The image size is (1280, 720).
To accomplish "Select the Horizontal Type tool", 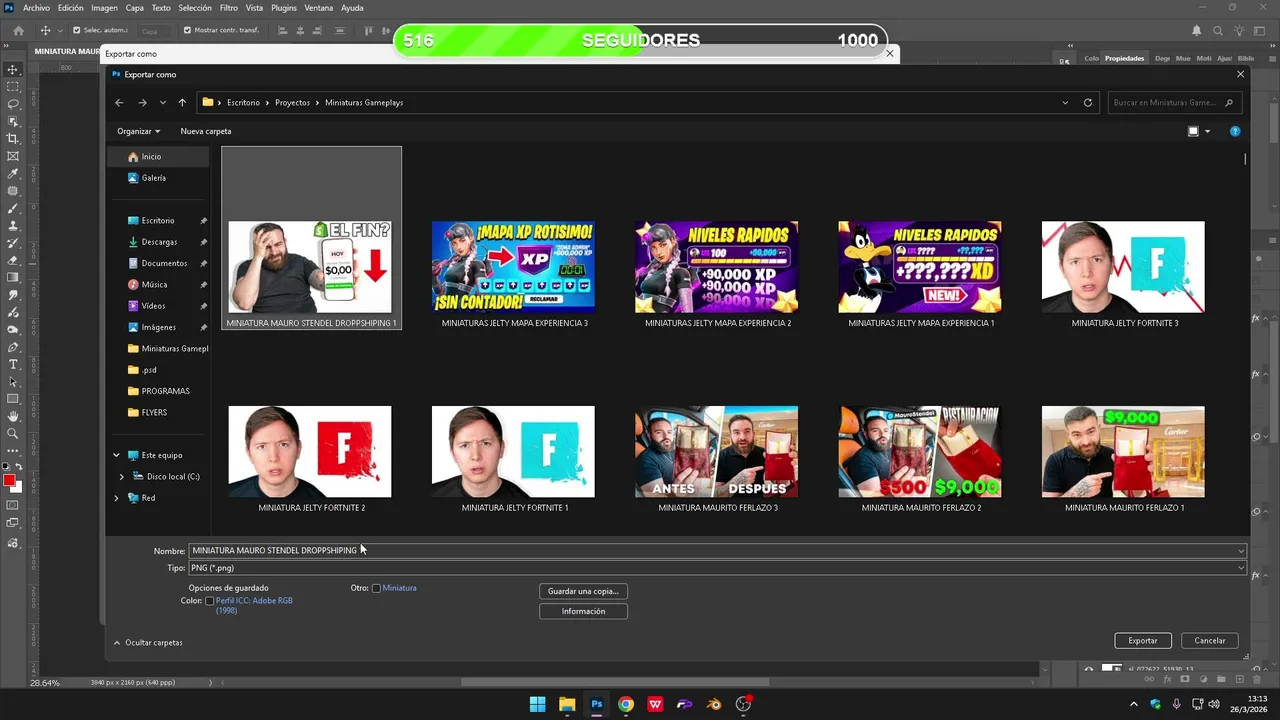I will coord(13,364).
